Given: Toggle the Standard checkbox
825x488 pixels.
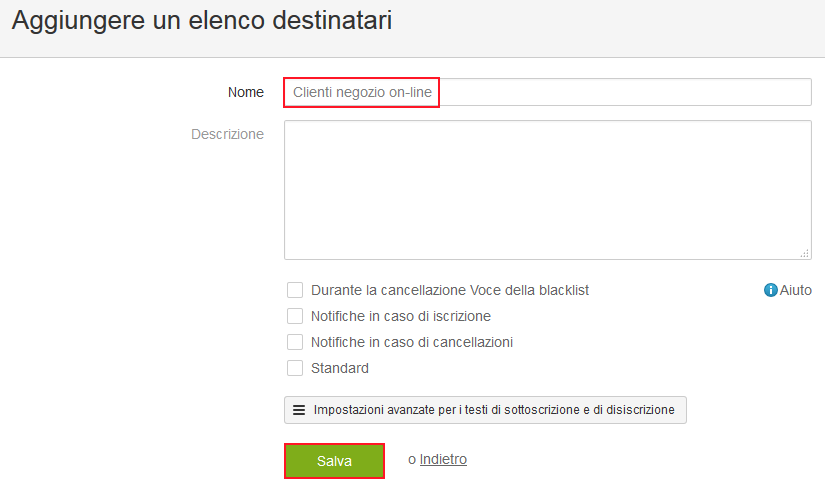Looking at the screenshot, I should coord(295,368).
